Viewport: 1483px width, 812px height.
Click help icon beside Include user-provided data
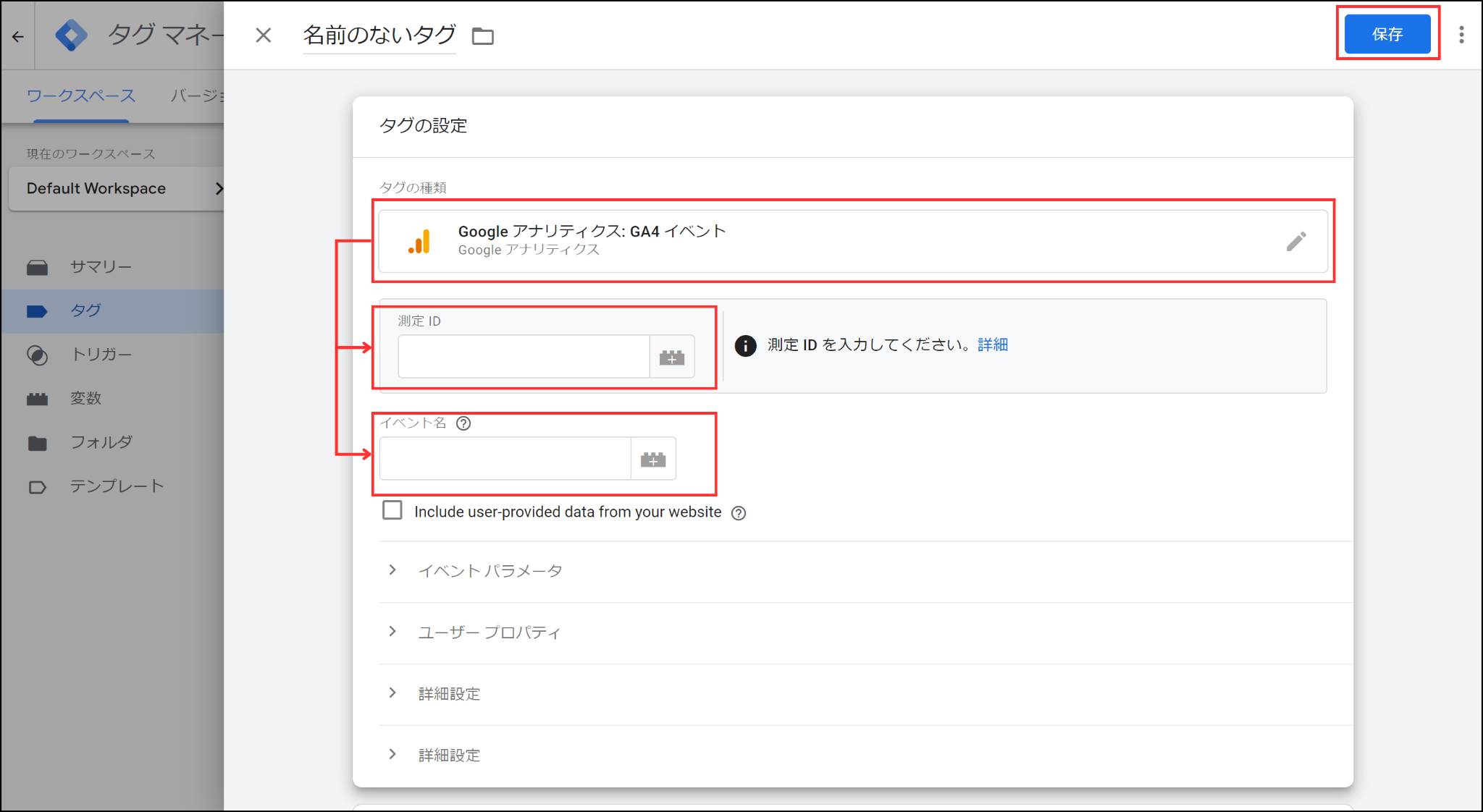click(739, 513)
